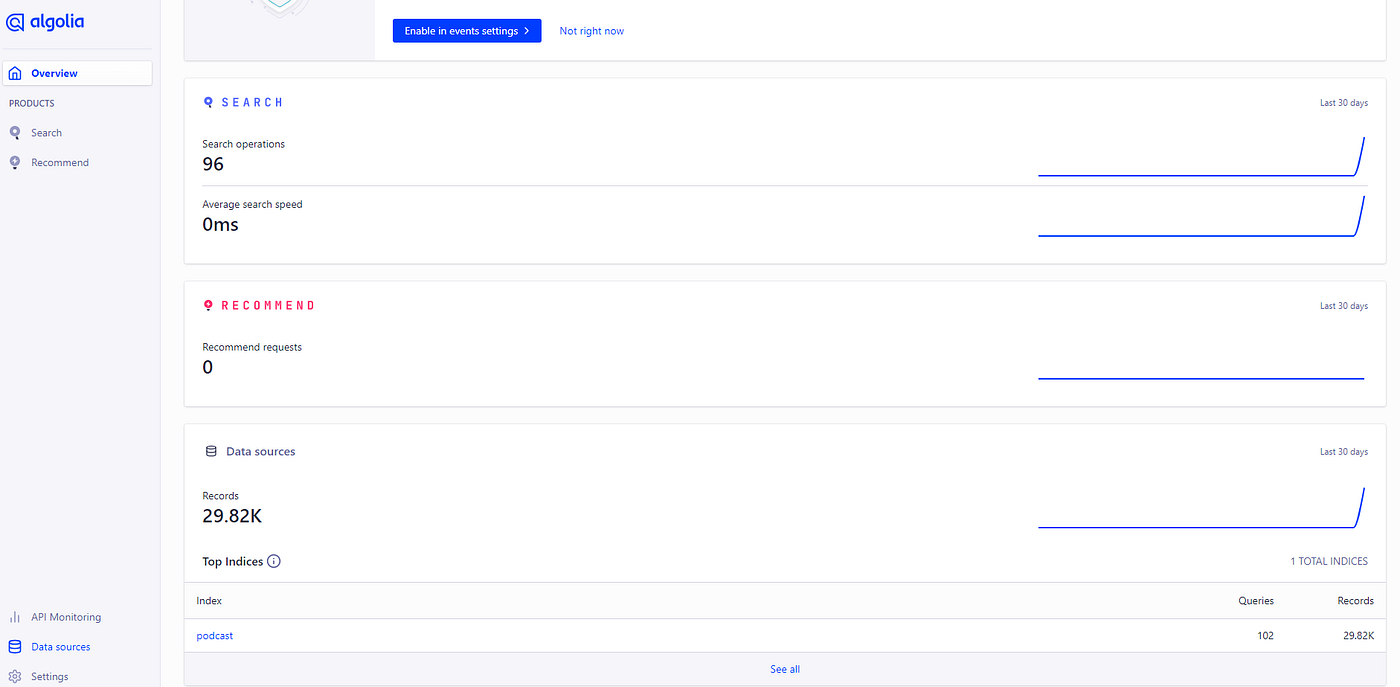The height and width of the screenshot is (687, 1400).
Task: Go to the Overview menu item
Action: point(78,73)
